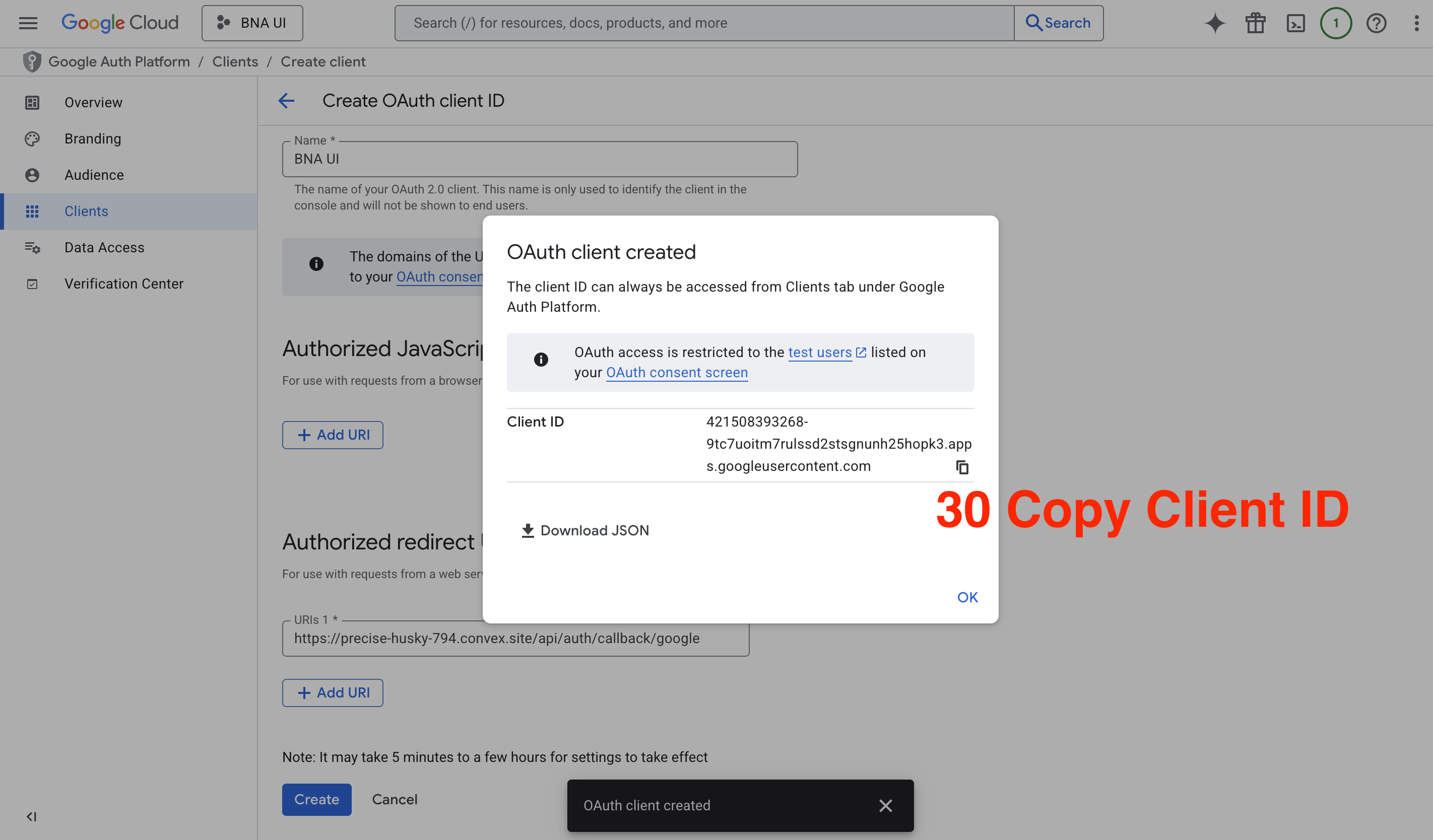Select Clients in the sidebar
1433x840 pixels.
pos(129,212)
